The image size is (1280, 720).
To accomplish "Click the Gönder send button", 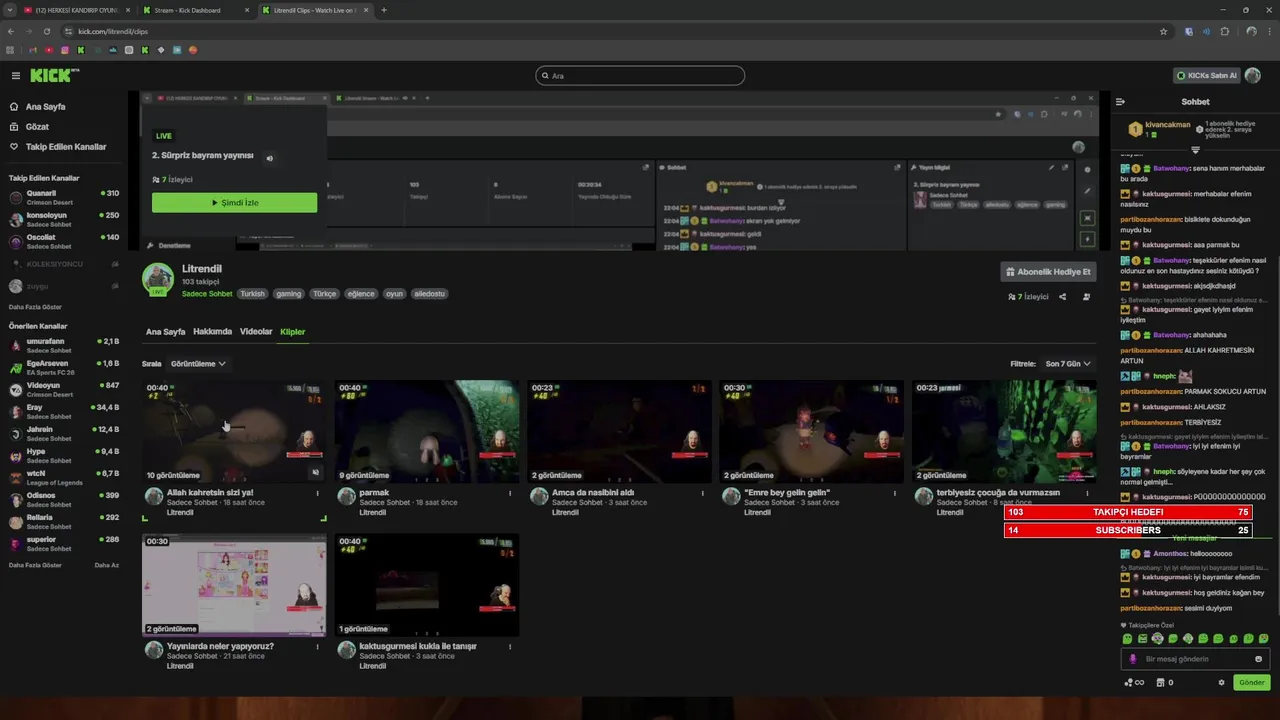I will pyautogui.click(x=1251, y=683).
